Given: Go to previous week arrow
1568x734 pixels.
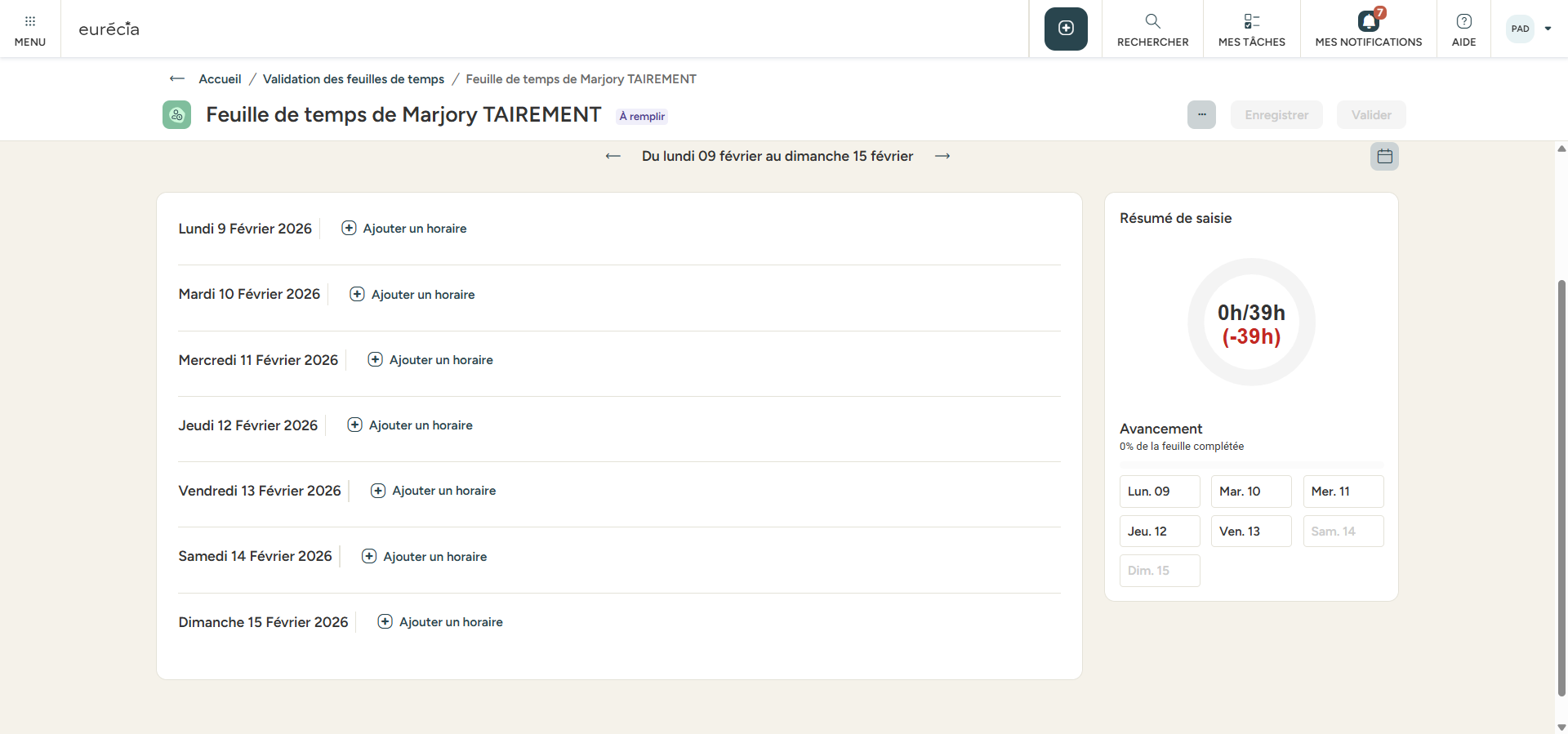Looking at the screenshot, I should [612, 156].
